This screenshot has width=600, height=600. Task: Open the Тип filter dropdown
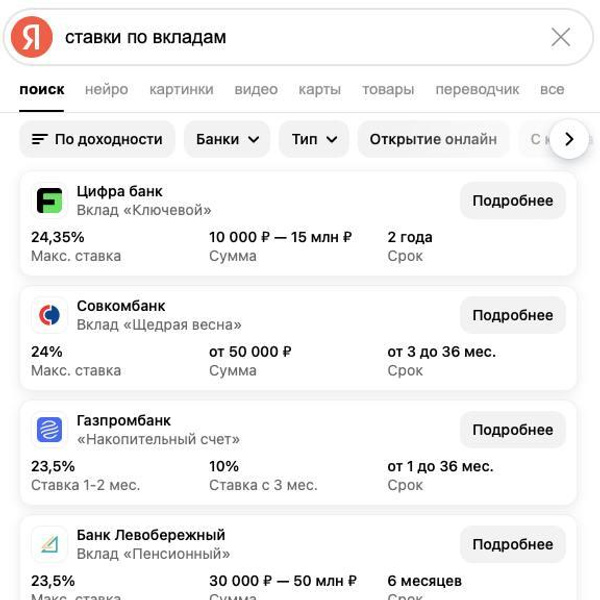click(x=314, y=140)
